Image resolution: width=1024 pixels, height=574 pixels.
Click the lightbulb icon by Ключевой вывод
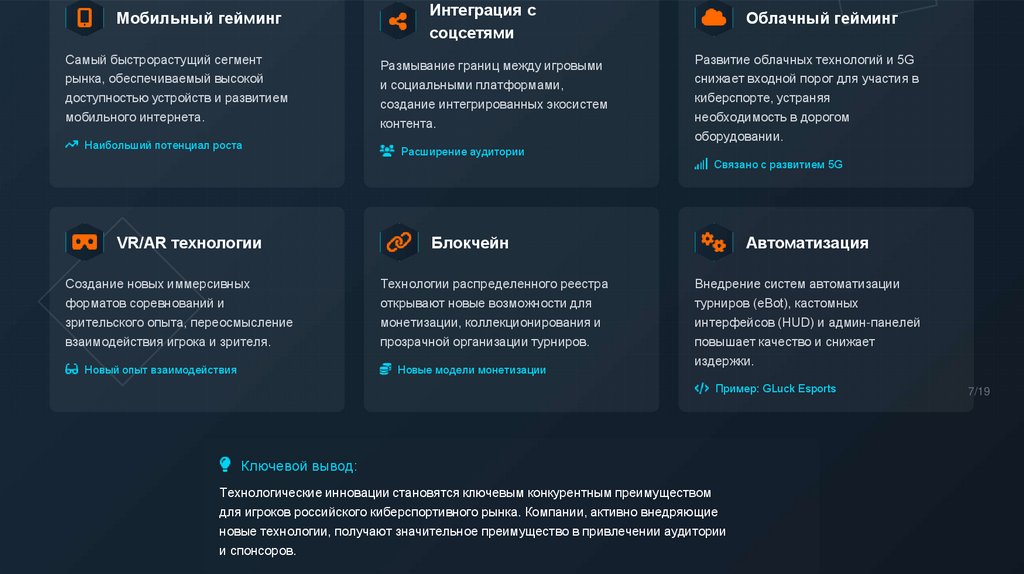(x=225, y=465)
